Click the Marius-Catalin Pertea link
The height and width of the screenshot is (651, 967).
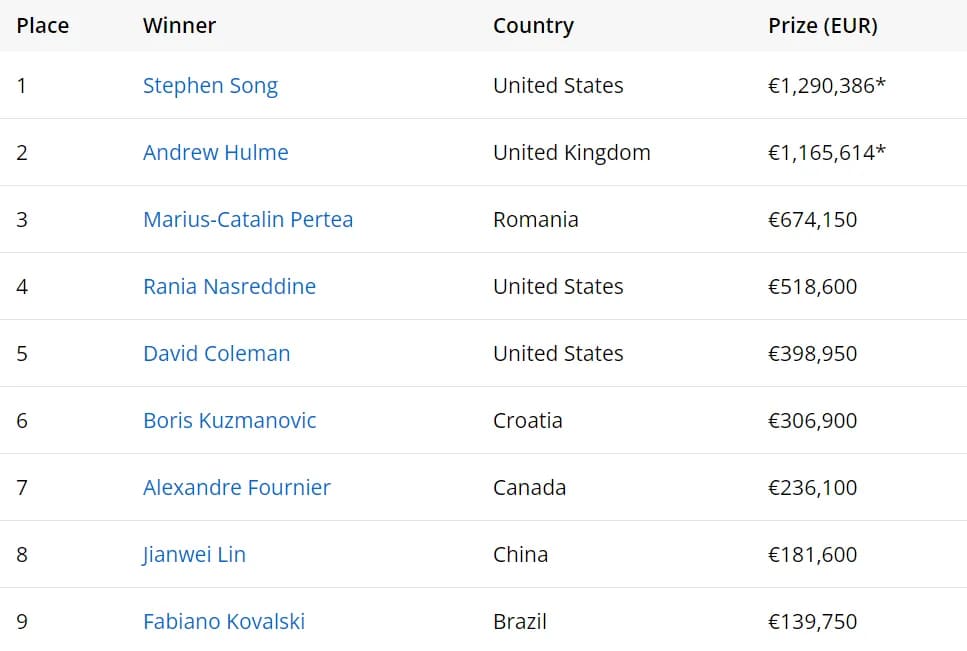(248, 219)
